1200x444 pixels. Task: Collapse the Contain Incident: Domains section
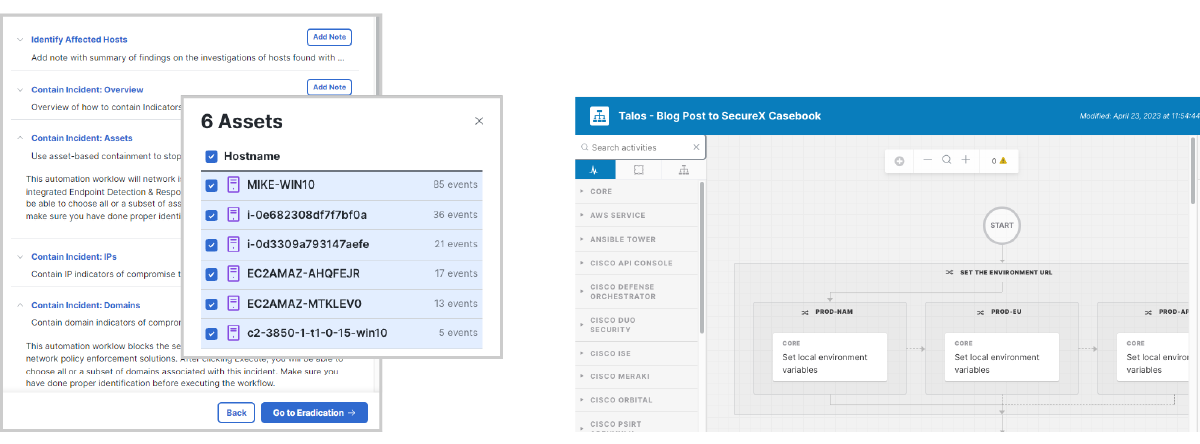(20, 305)
